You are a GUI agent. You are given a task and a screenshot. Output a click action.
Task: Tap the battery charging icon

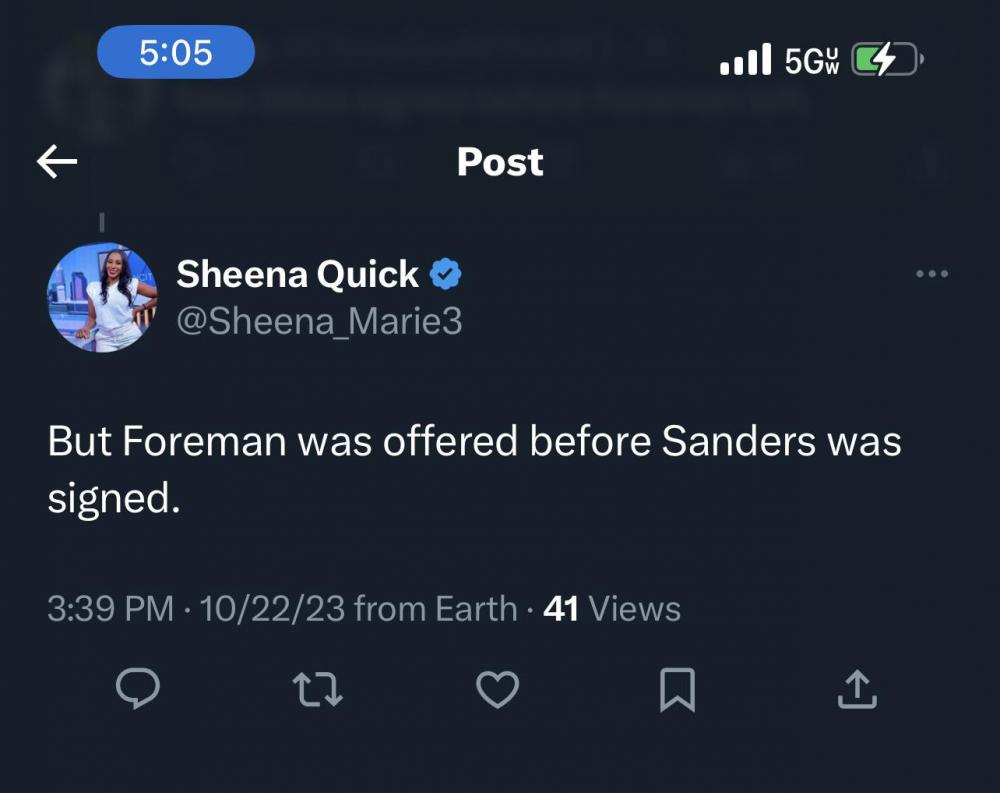point(887,61)
